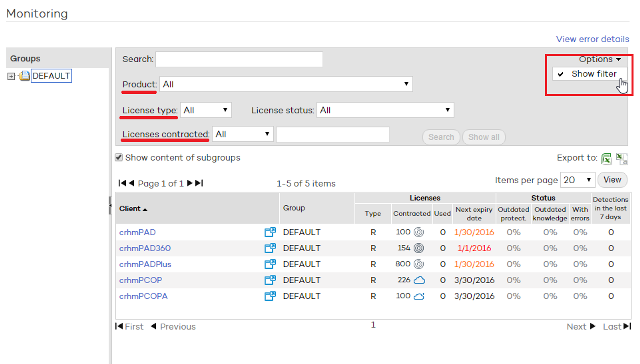
Task: Focus the Search text field
Action: pos(239,59)
